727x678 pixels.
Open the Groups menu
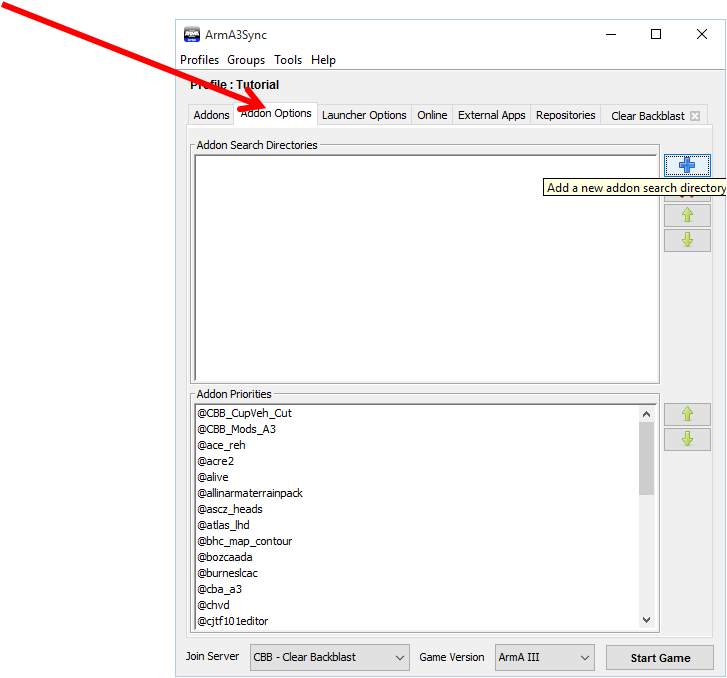click(x=246, y=60)
